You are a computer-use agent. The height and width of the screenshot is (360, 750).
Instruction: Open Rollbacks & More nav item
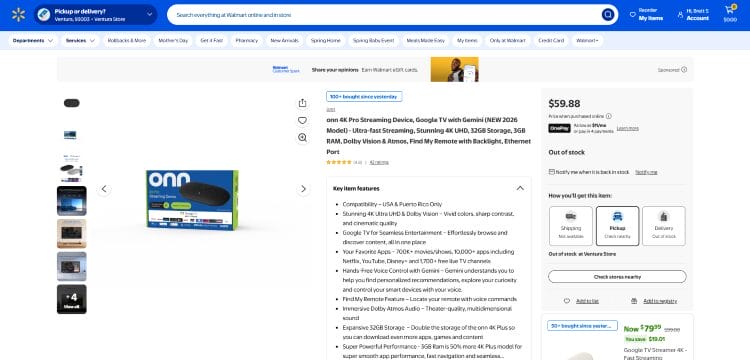tap(127, 41)
